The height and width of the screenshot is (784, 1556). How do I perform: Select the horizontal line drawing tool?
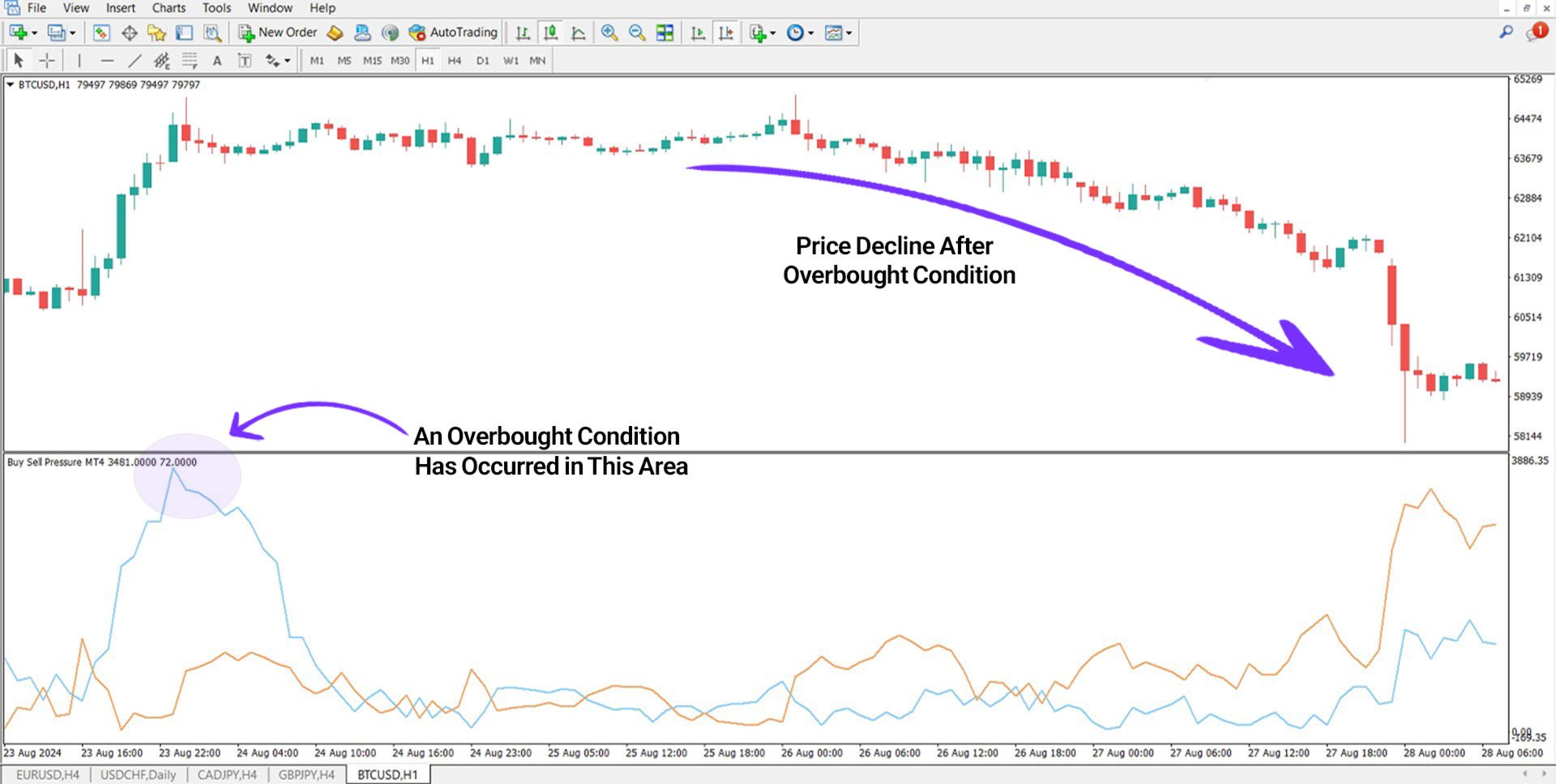tap(107, 61)
